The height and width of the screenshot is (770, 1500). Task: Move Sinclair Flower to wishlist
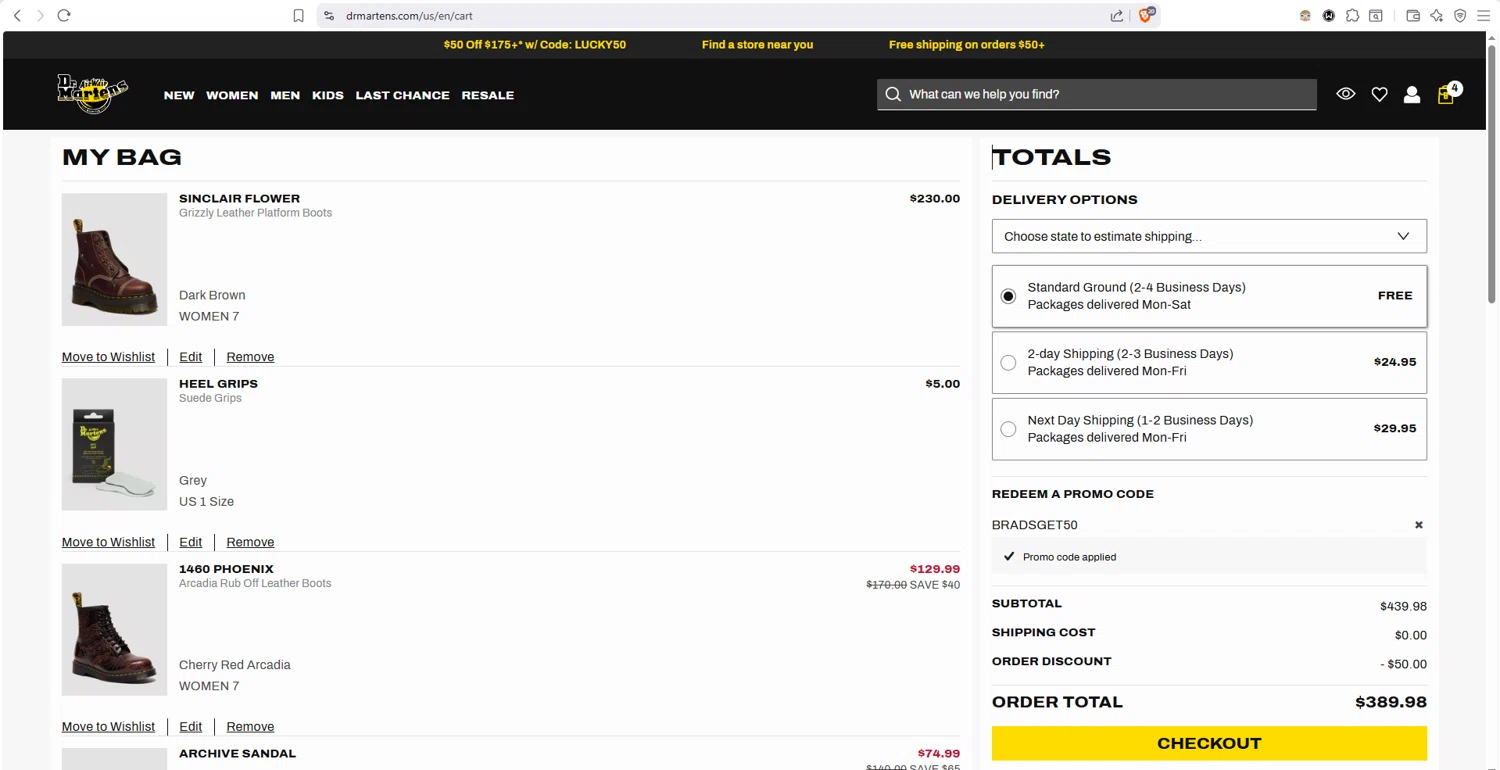coord(108,357)
